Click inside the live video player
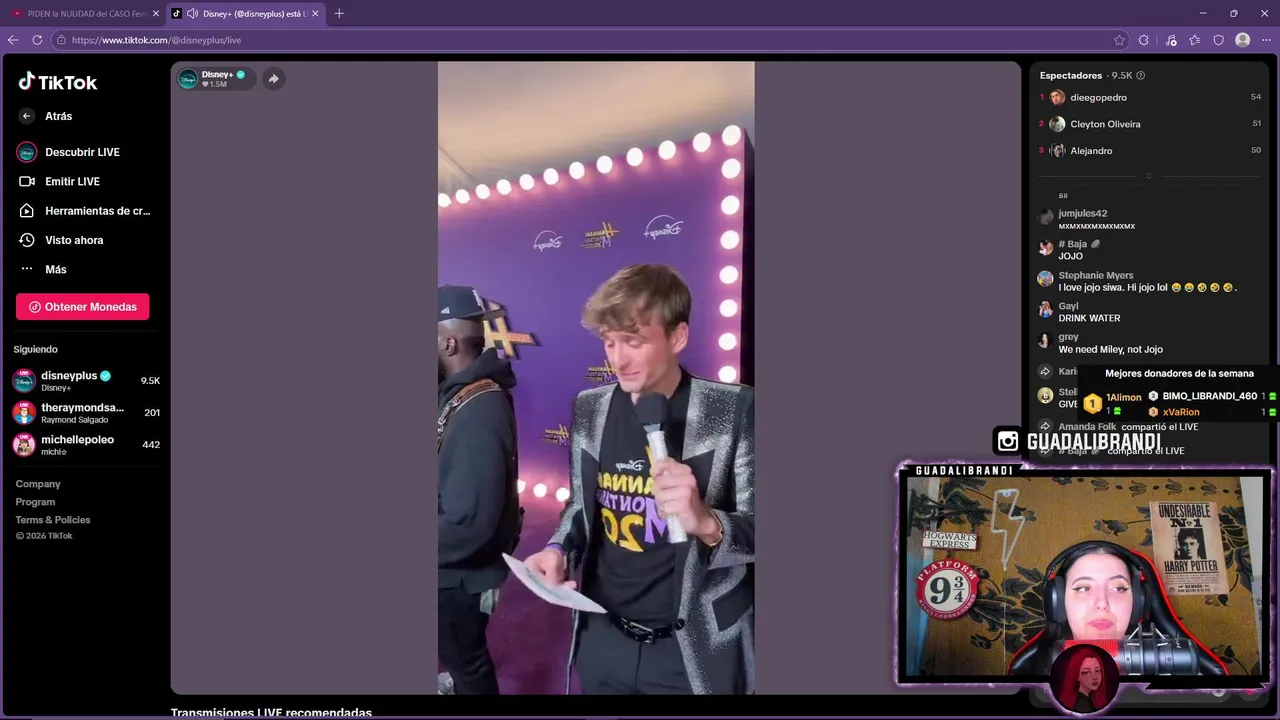1280x720 pixels. tap(596, 378)
